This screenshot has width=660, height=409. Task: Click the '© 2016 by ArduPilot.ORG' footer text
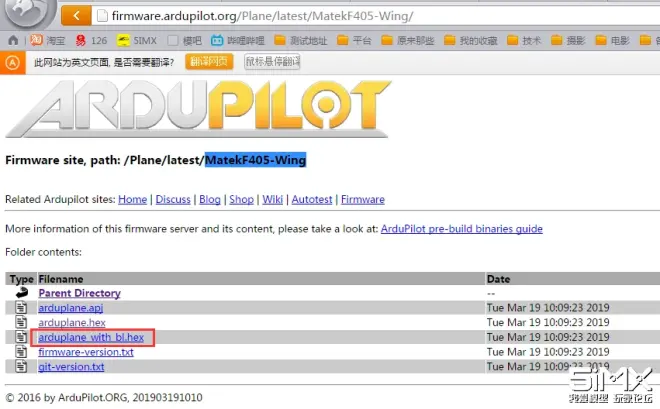coord(104,397)
